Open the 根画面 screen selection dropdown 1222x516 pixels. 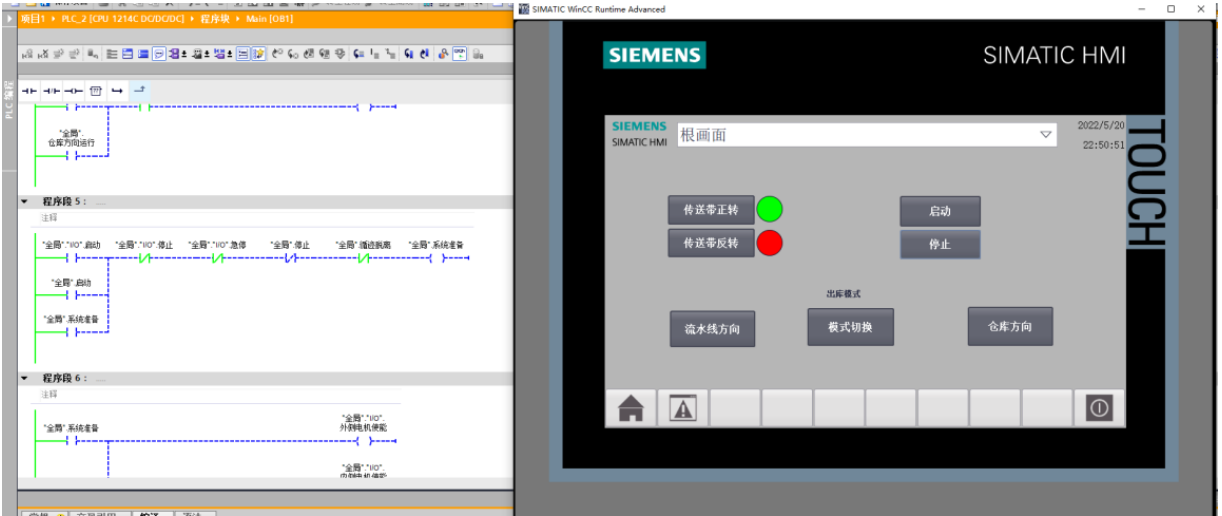(1046, 134)
